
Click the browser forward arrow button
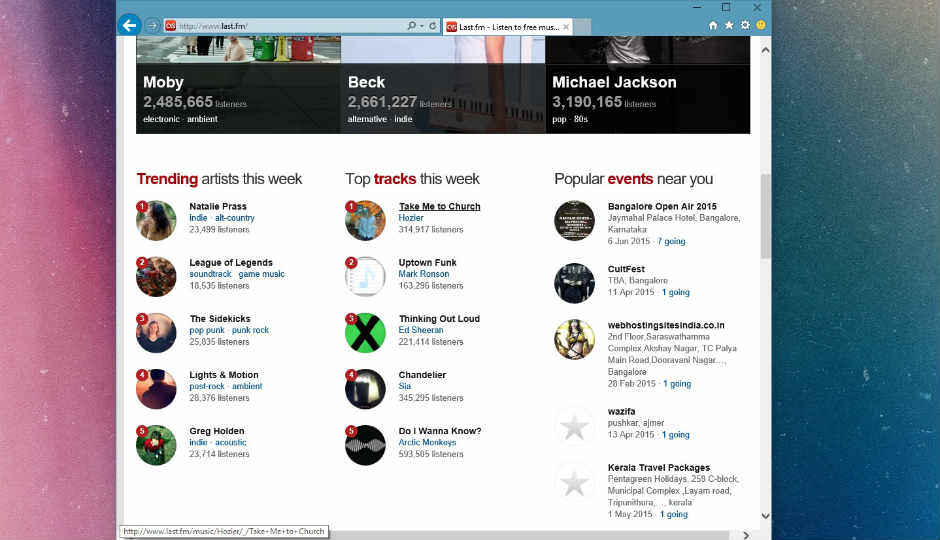[x=152, y=26]
